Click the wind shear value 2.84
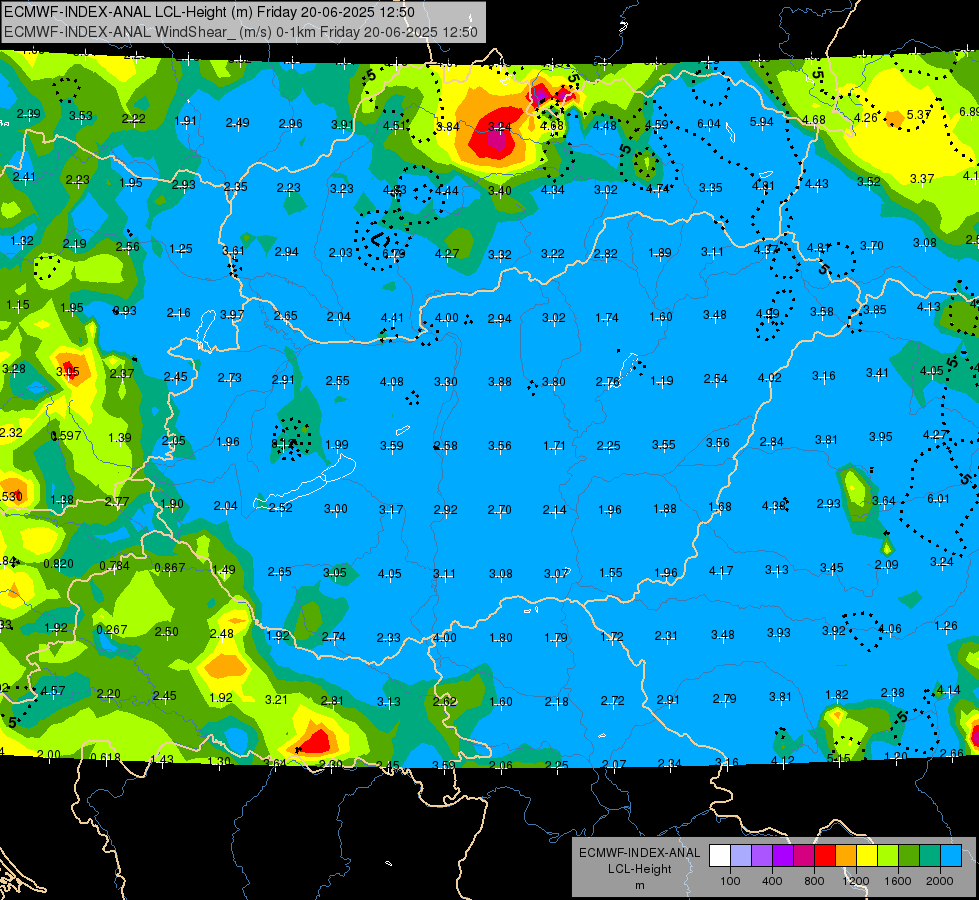The width and height of the screenshot is (979, 900). [x=772, y=442]
